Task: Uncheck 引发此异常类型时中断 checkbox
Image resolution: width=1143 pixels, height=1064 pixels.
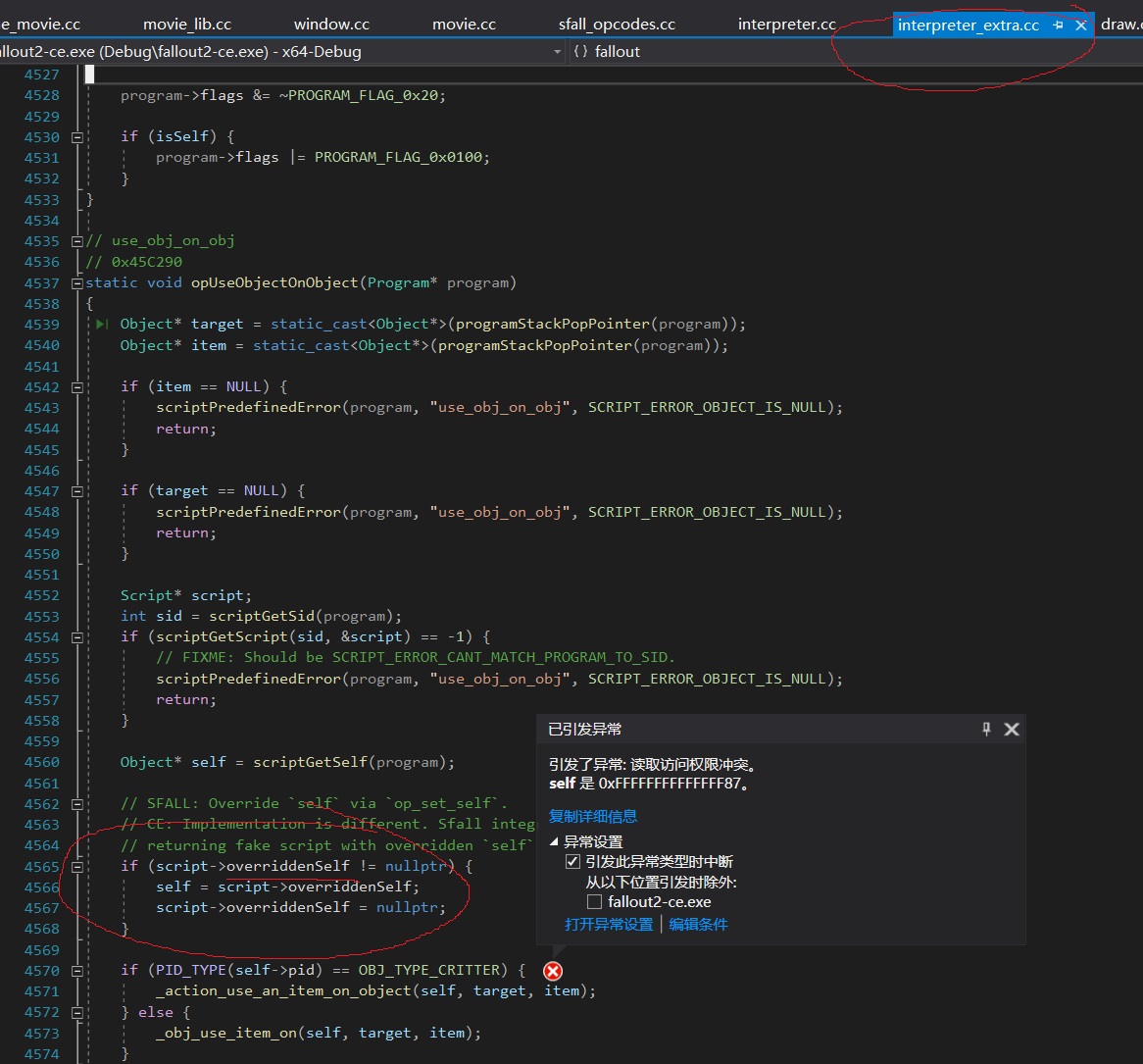Action: click(573, 861)
